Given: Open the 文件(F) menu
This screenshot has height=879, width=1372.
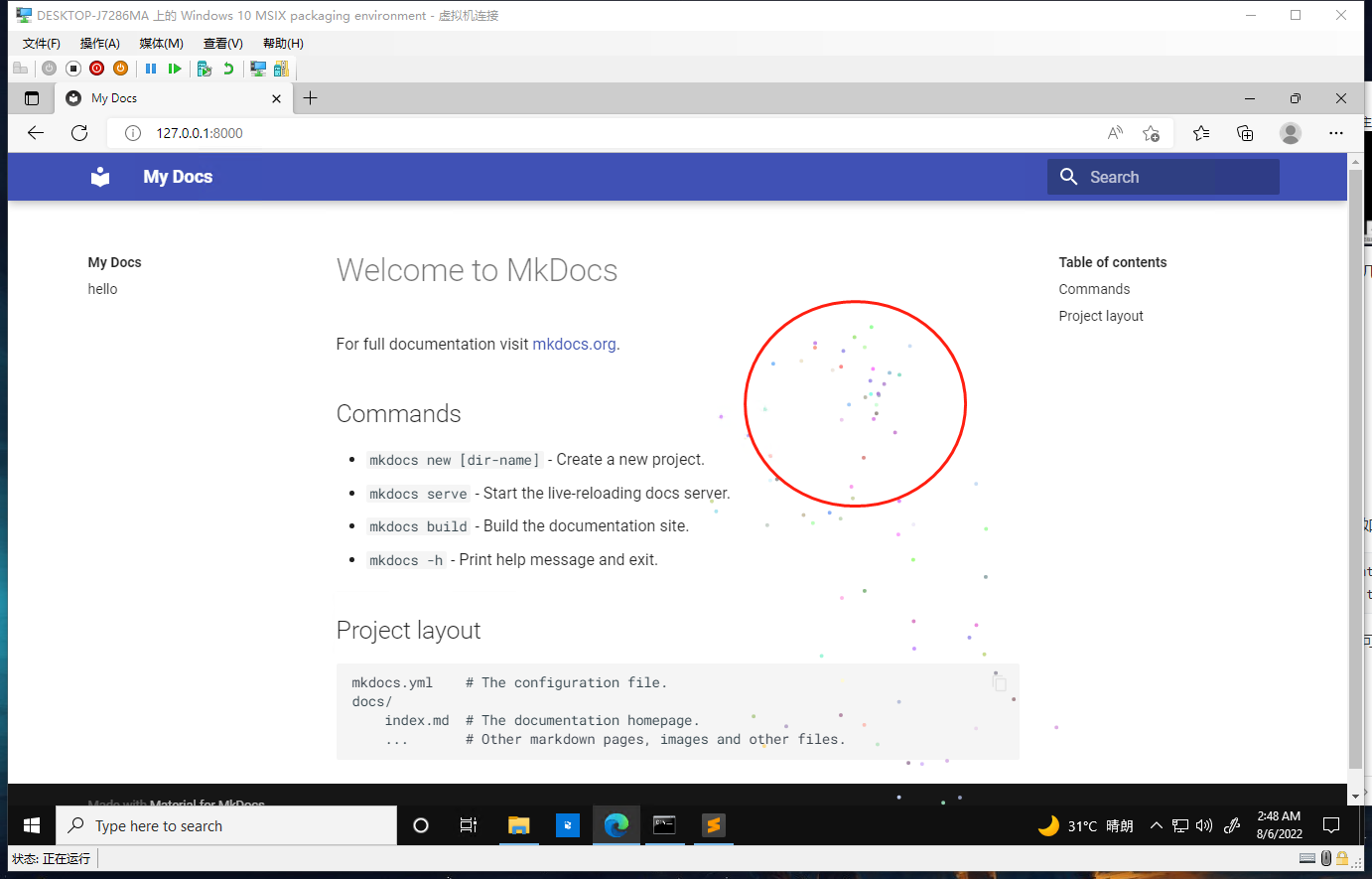Looking at the screenshot, I should [x=41, y=44].
